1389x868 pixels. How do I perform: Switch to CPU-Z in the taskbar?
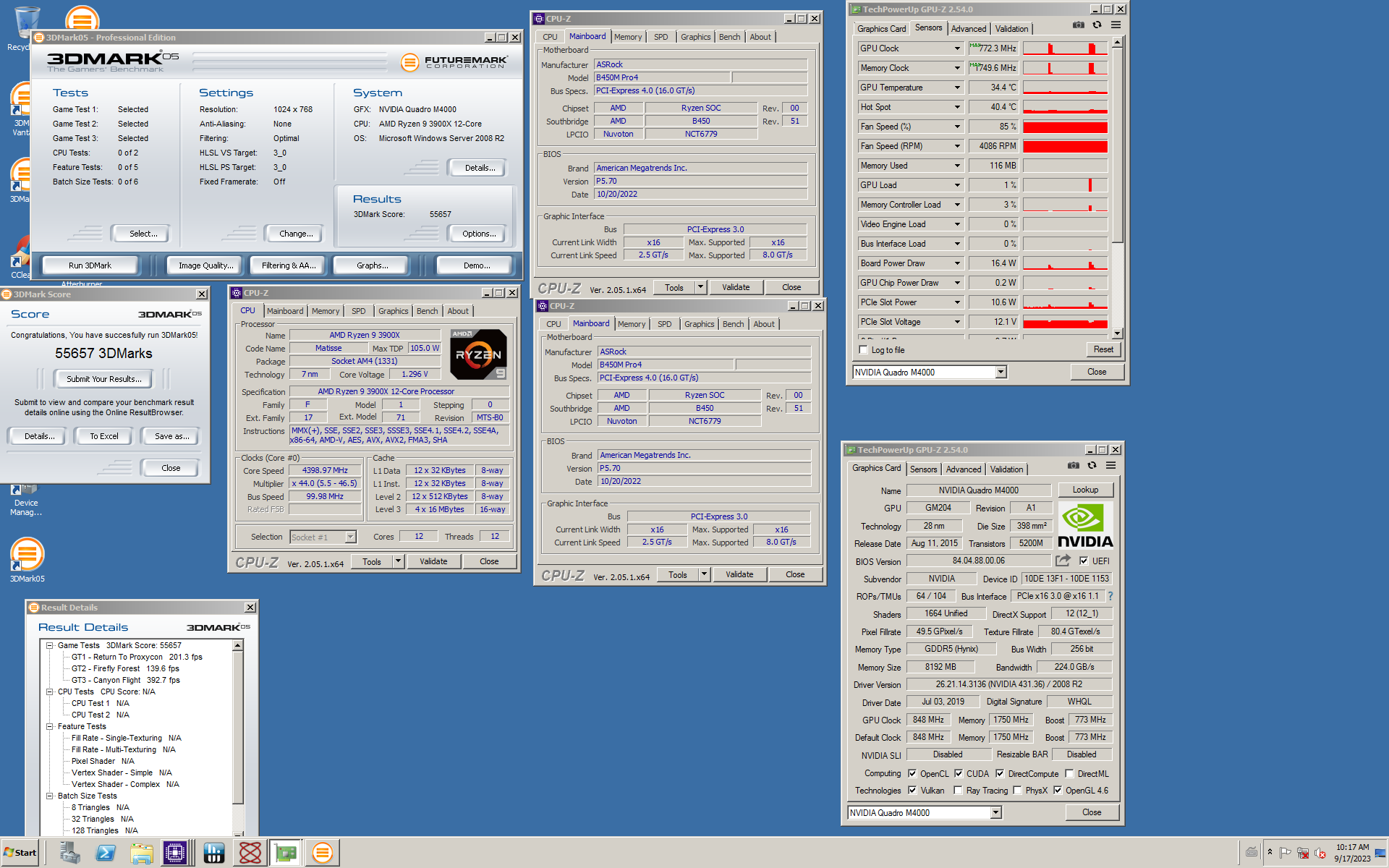[x=175, y=853]
